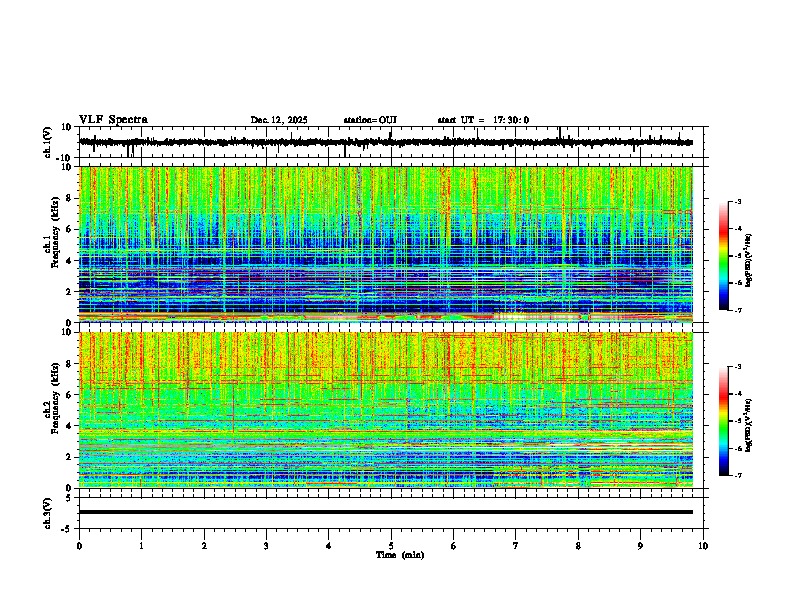Click the "start UT = 17:30:0" header text
The width and height of the screenshot is (792, 612).
(x=483, y=120)
